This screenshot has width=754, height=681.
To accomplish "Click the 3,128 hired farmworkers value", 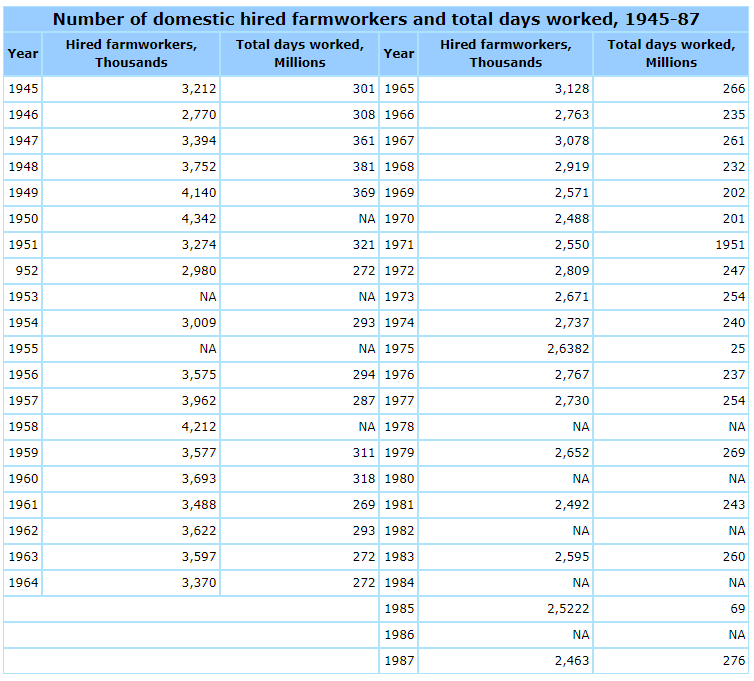I will click(x=571, y=89).
